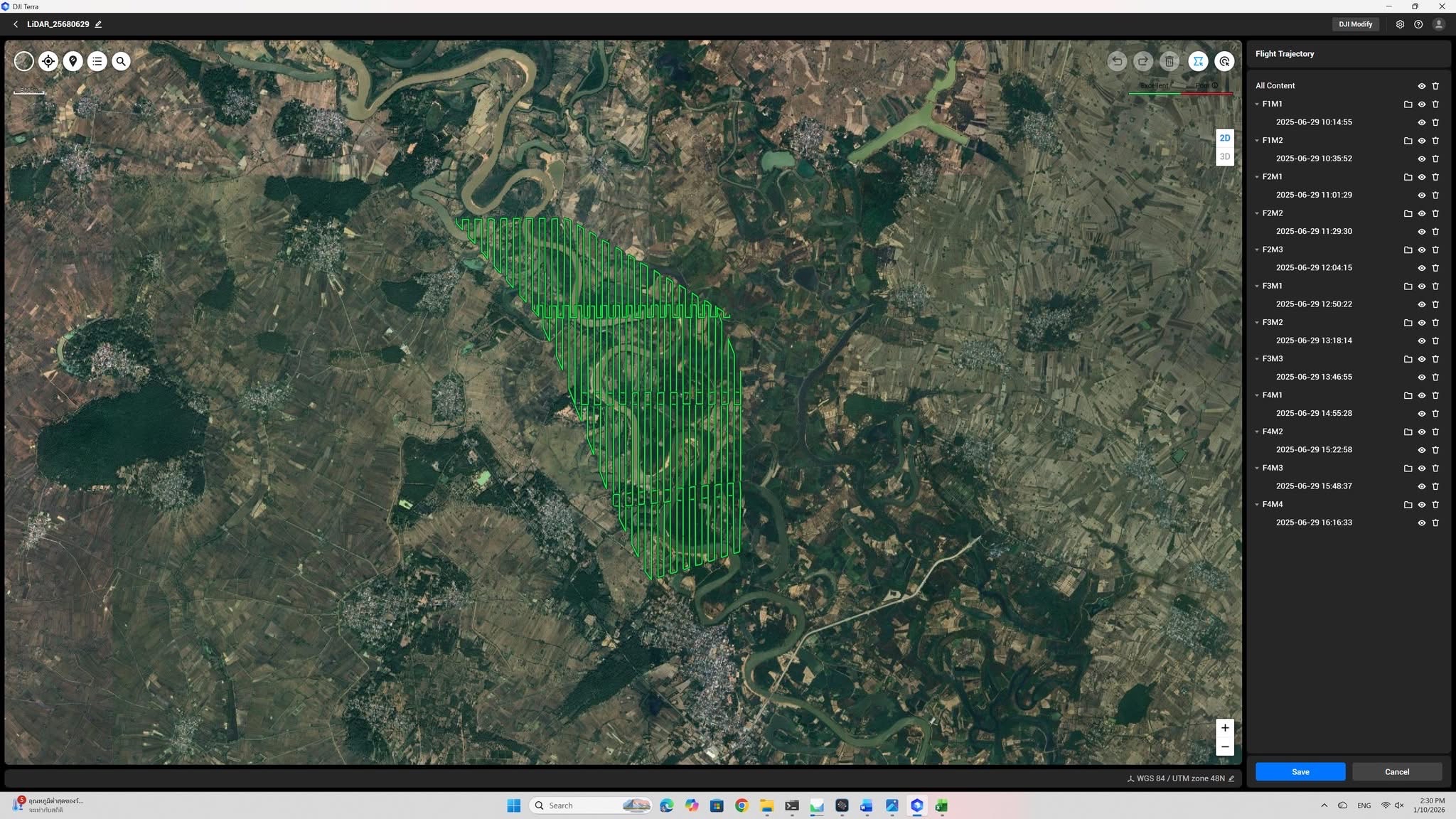Viewport: 1456px width, 819px height.
Task: Open the help question mark icon
Action: point(1418,24)
